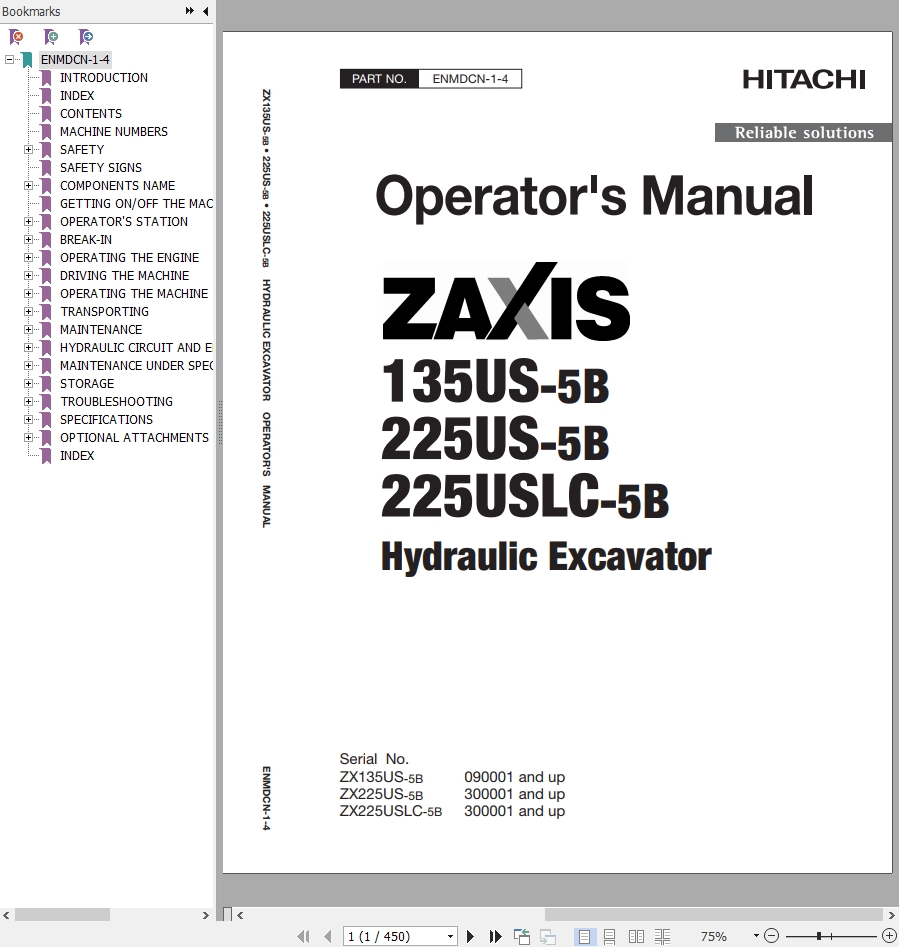Switch to continuous facing layout
Screen dimensions: 899x947
coord(662,936)
